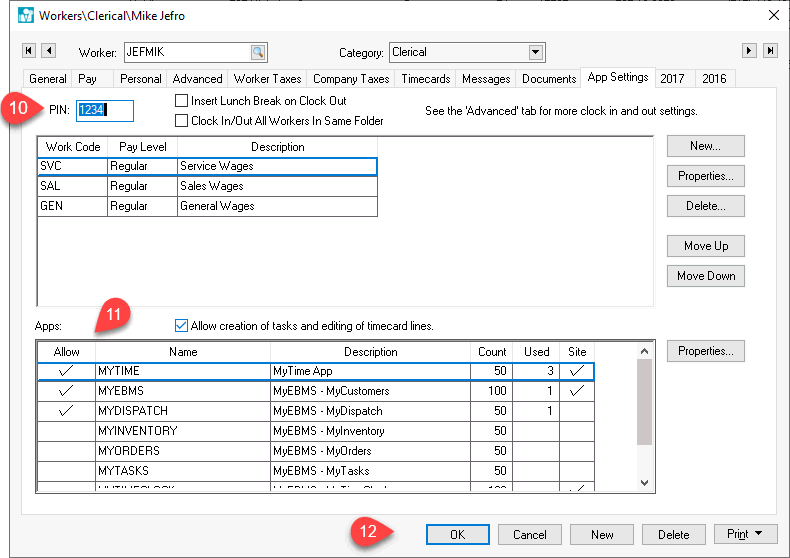Toggle Allow checkmark for MYTIME app

click(x=66, y=371)
